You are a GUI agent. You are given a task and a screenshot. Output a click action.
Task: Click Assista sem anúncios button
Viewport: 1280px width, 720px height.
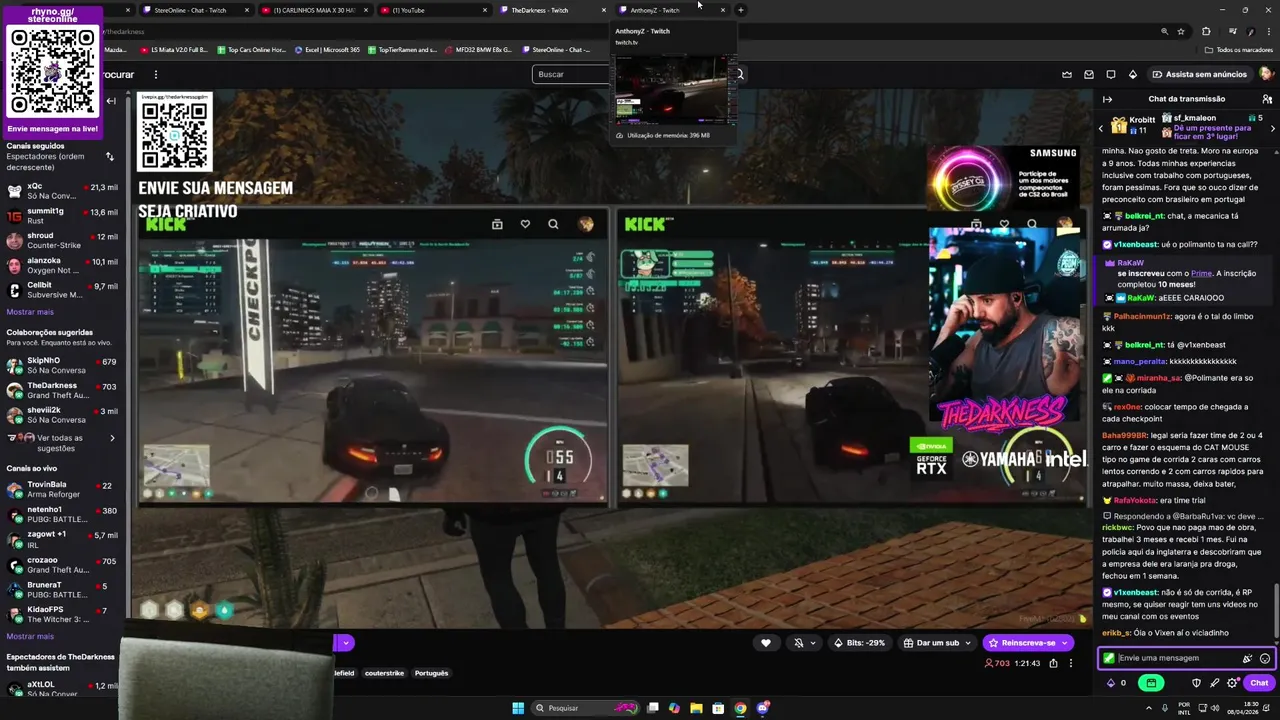click(1199, 74)
